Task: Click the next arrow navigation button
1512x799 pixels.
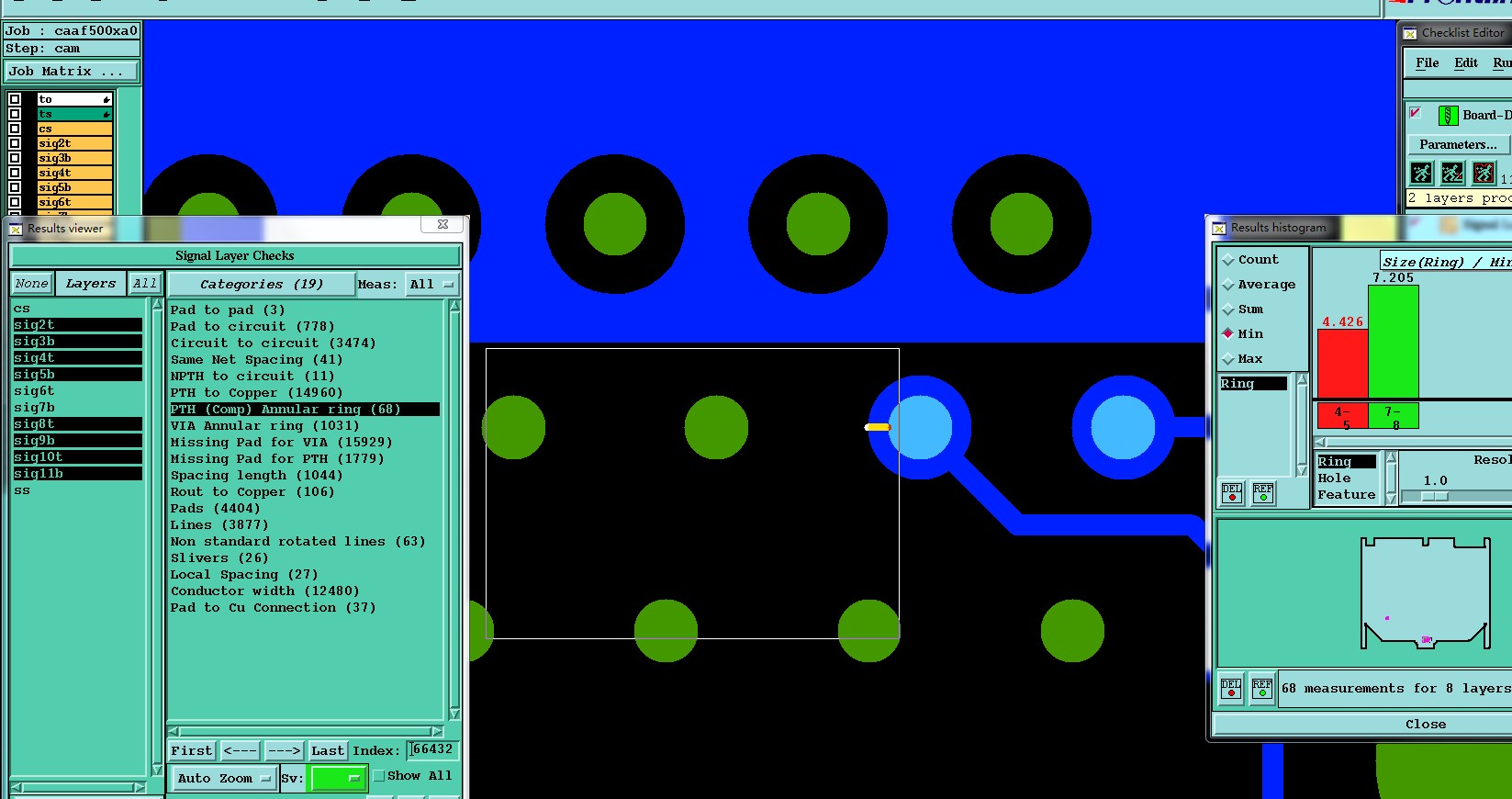Action: 284,750
